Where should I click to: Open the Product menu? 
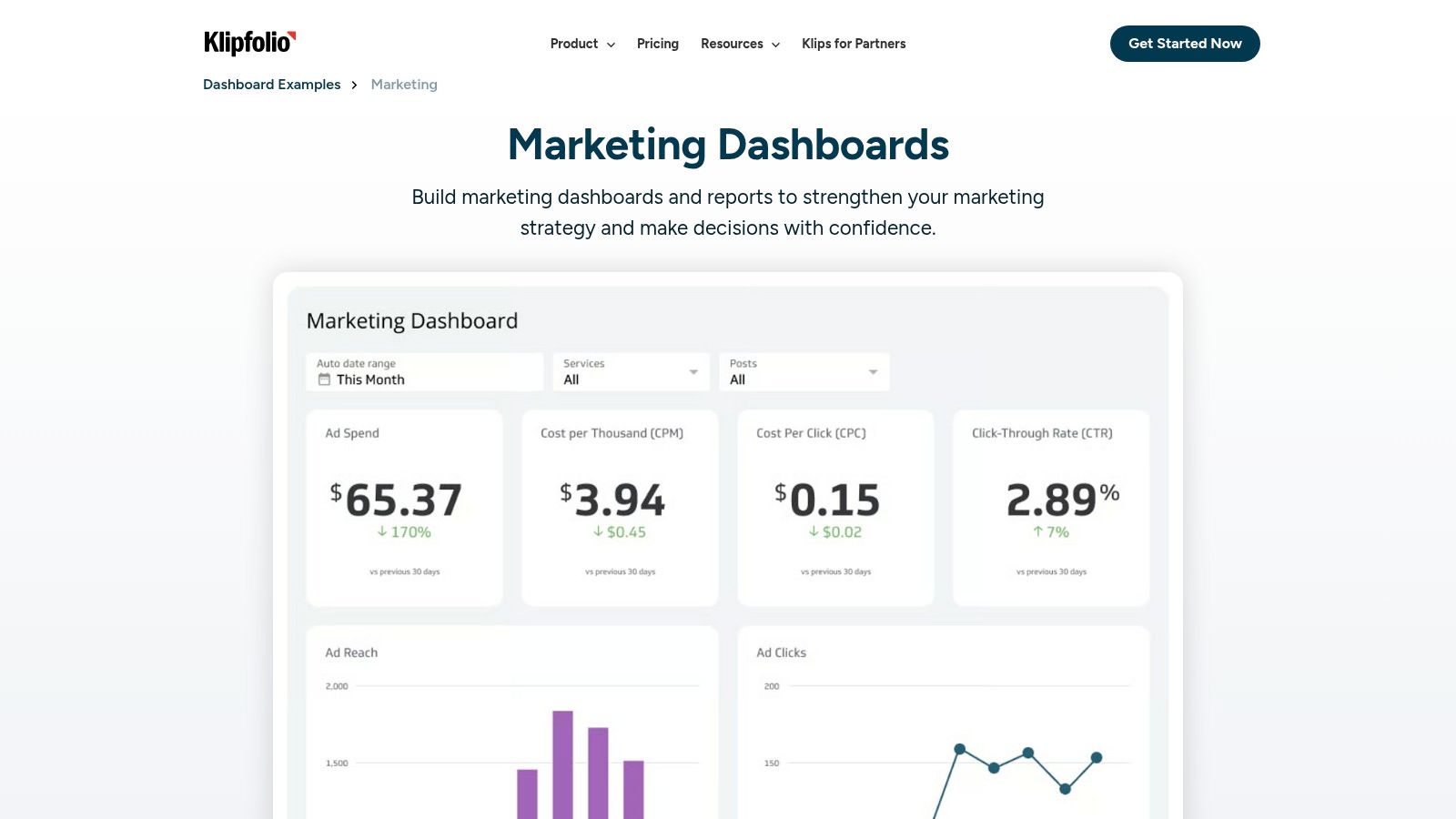coord(574,44)
